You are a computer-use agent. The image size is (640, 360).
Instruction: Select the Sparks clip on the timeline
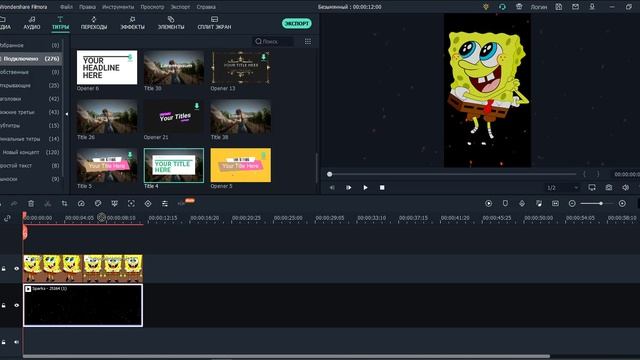tap(83, 305)
